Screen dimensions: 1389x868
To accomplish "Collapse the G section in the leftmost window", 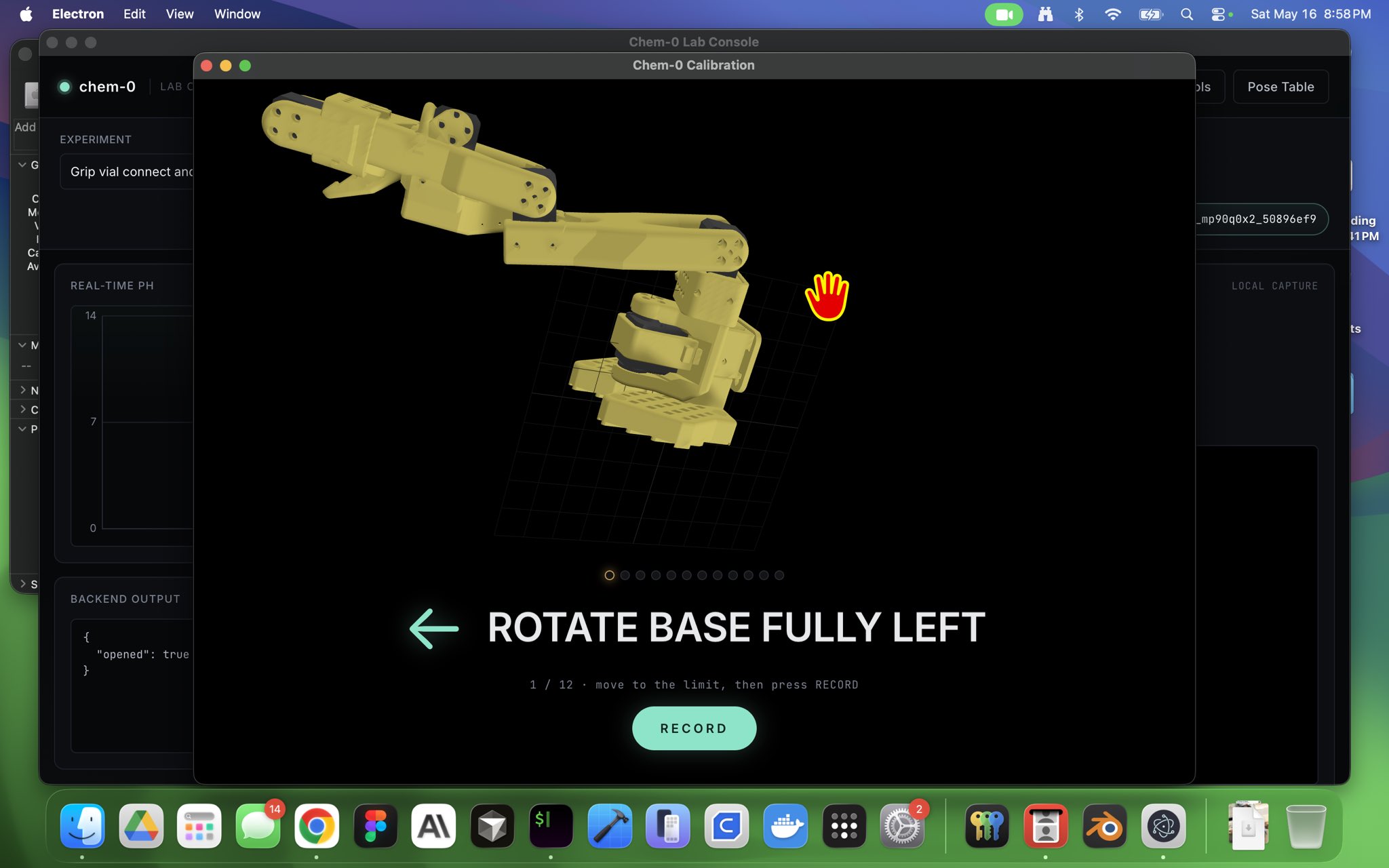I will coord(22,165).
